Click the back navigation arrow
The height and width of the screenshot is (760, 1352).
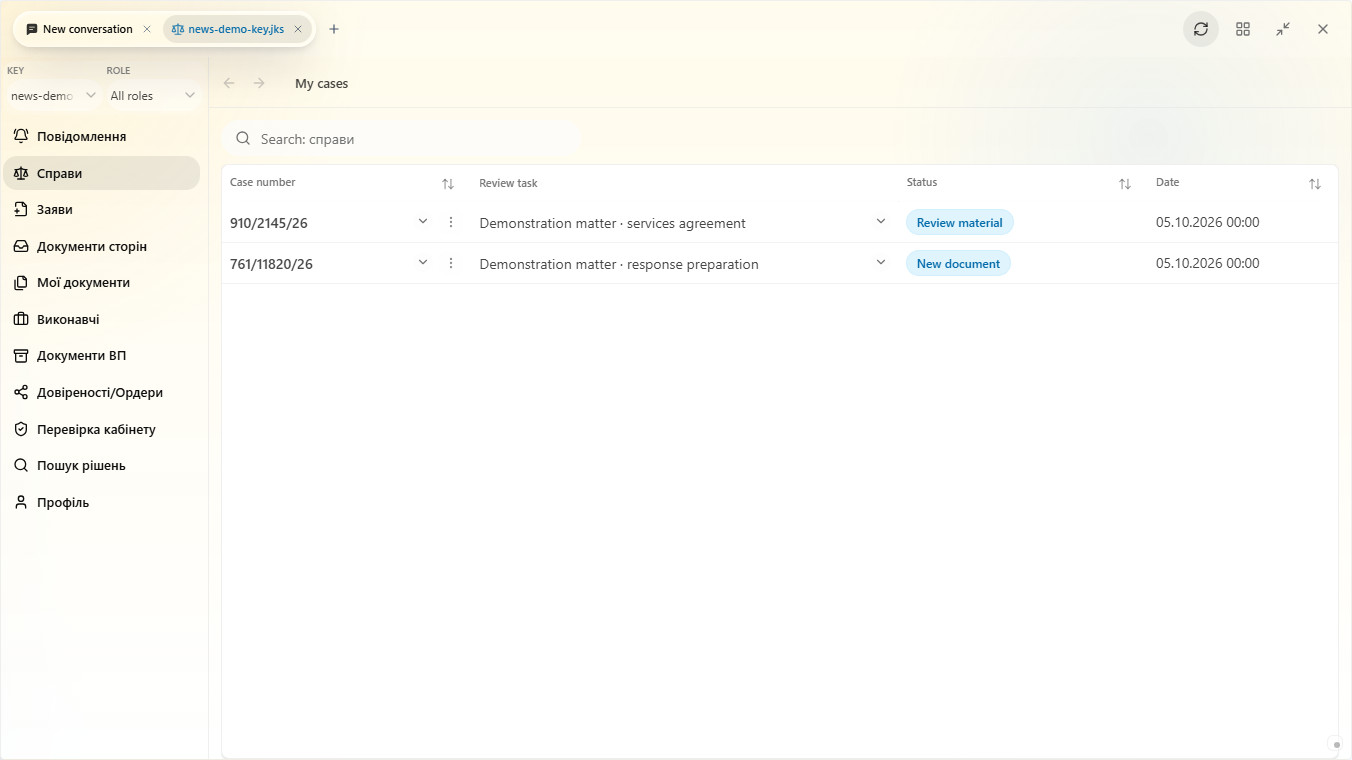click(229, 83)
